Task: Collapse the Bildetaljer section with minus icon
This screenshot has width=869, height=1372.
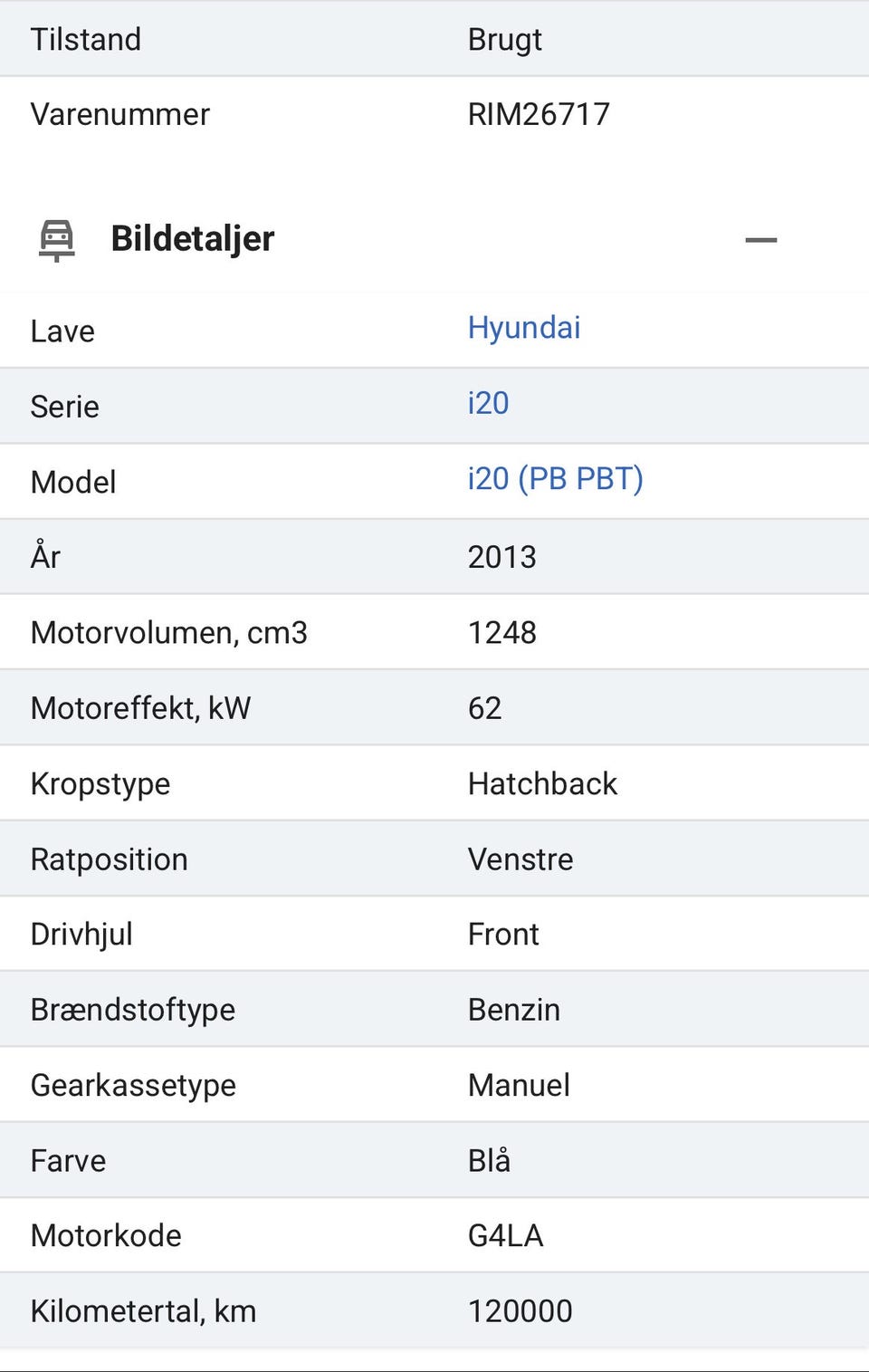Action: pyautogui.click(x=760, y=240)
